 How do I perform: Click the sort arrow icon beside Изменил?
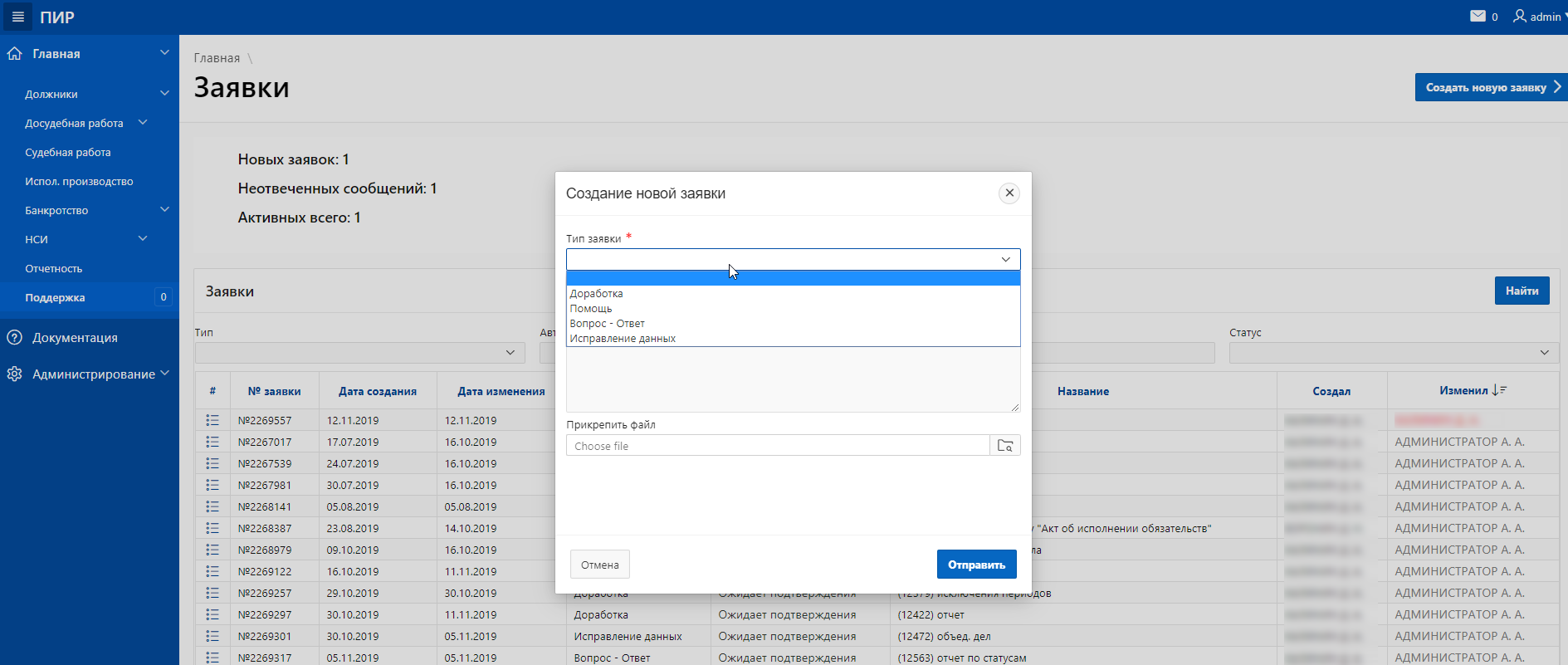click(1499, 390)
